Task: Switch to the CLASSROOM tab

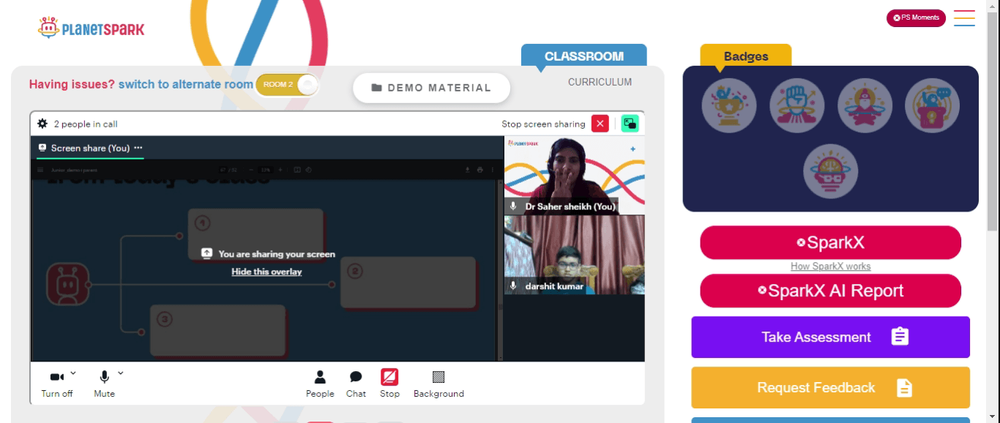Action: coord(584,56)
